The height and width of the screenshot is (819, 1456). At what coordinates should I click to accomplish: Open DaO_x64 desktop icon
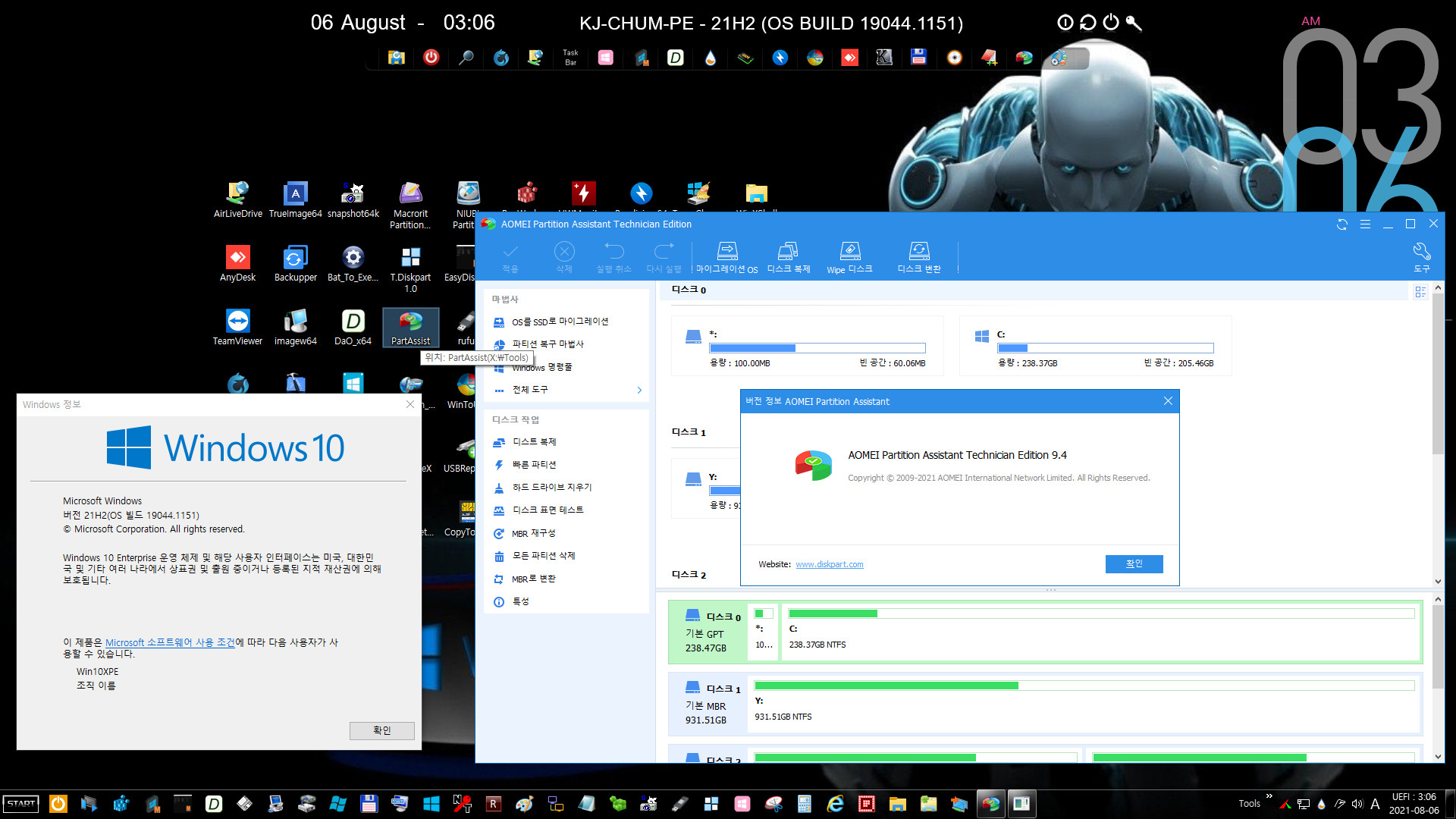pos(353,328)
